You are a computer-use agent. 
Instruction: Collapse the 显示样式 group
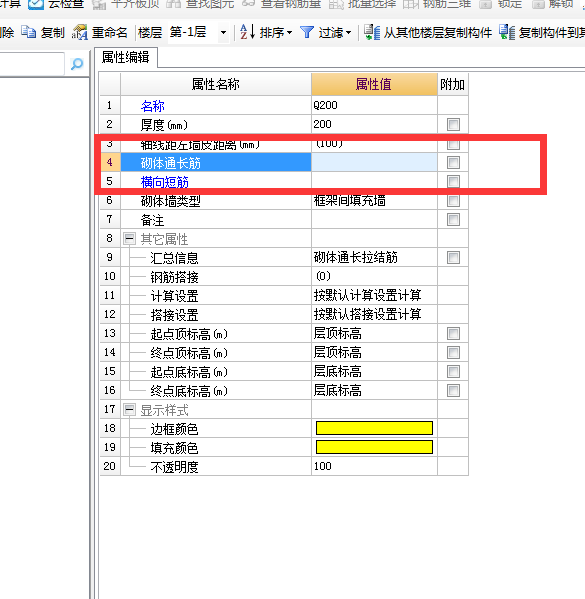[x=129, y=410]
